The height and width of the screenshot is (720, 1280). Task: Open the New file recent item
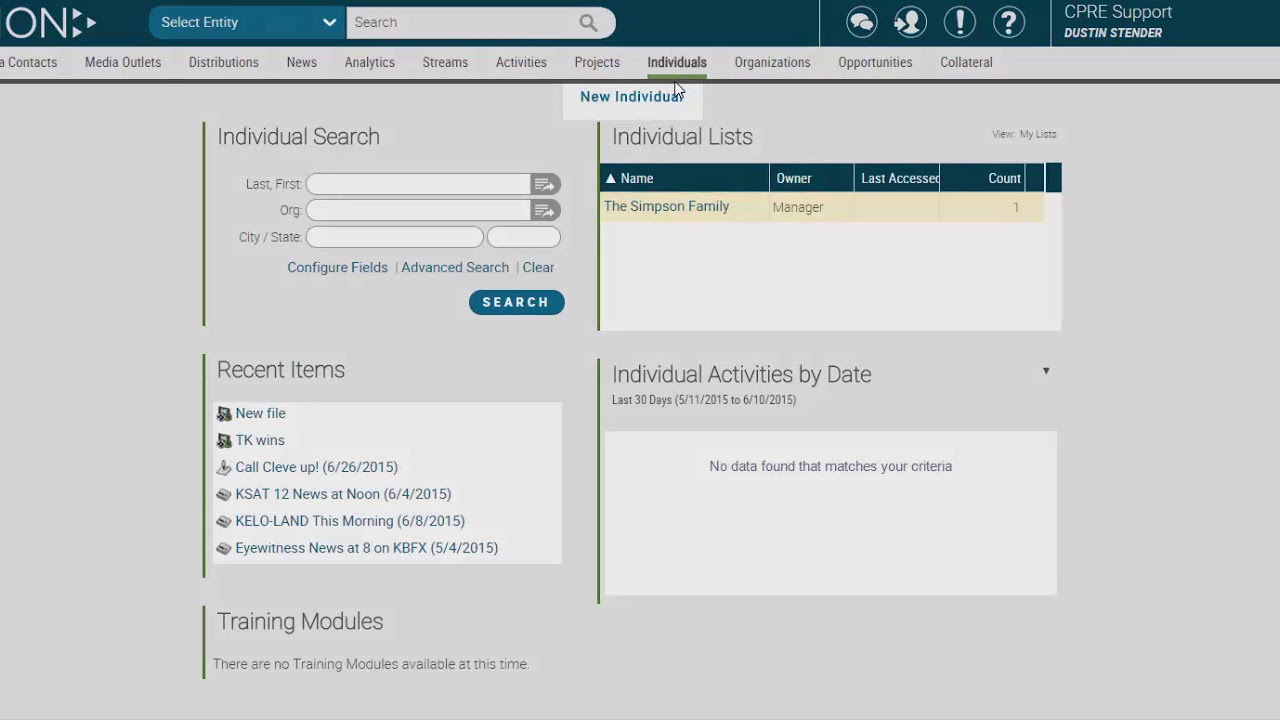260,413
